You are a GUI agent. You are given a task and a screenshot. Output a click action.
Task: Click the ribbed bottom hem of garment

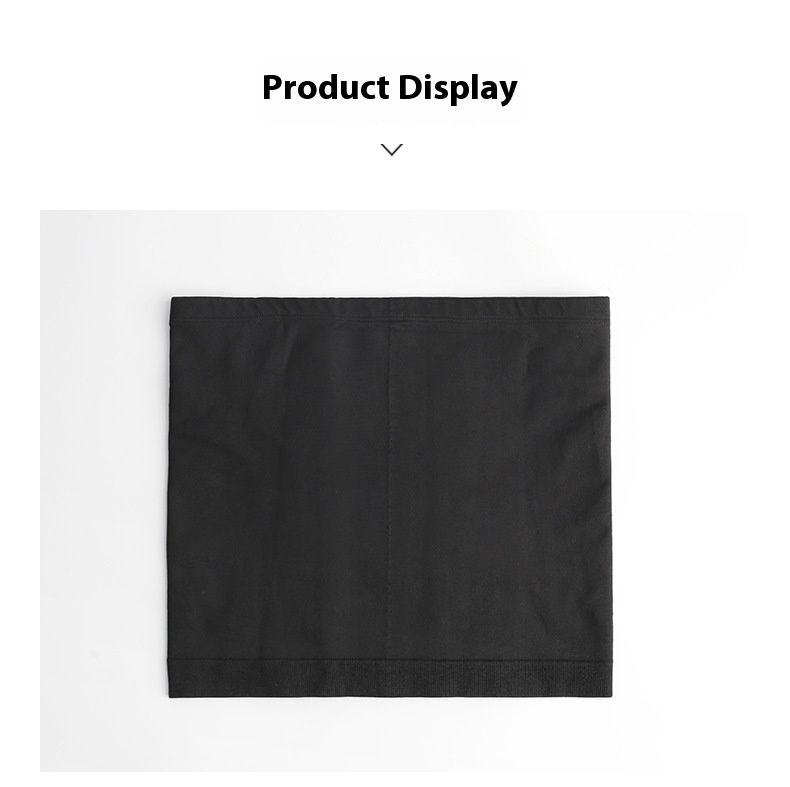pos(389,678)
